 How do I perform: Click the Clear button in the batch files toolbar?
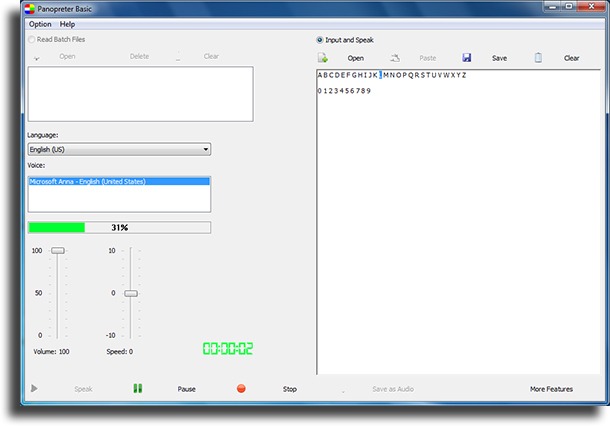[x=211, y=56]
